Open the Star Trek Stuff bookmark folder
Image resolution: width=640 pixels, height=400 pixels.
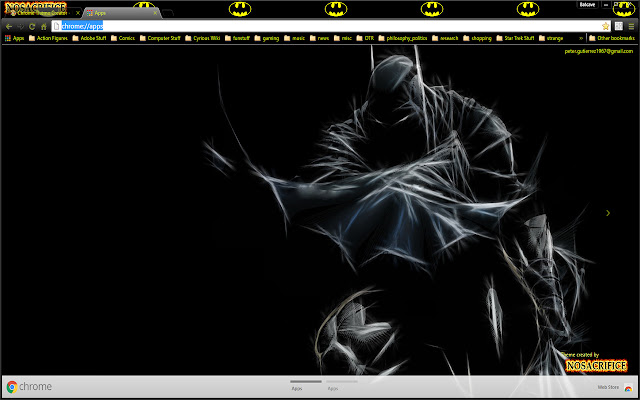click(x=515, y=38)
